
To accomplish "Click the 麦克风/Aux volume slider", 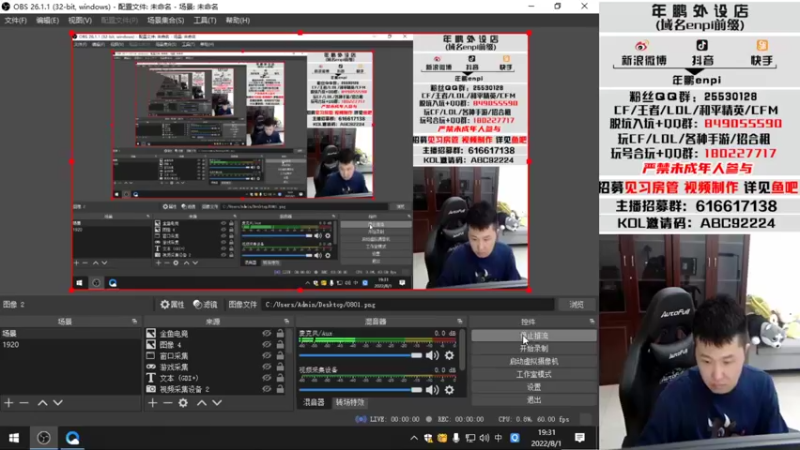I will [361, 356].
